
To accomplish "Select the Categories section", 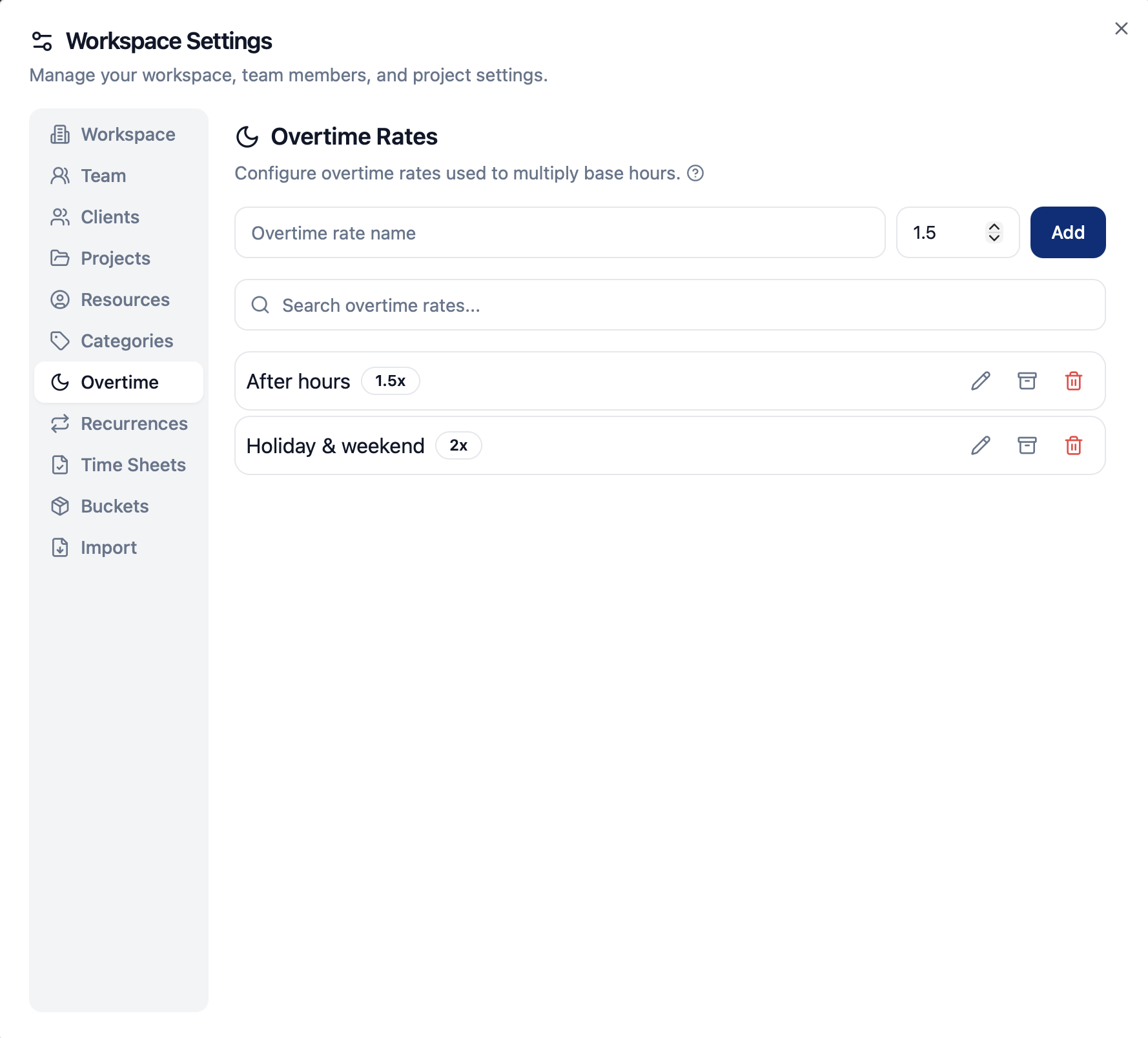I will [119, 341].
